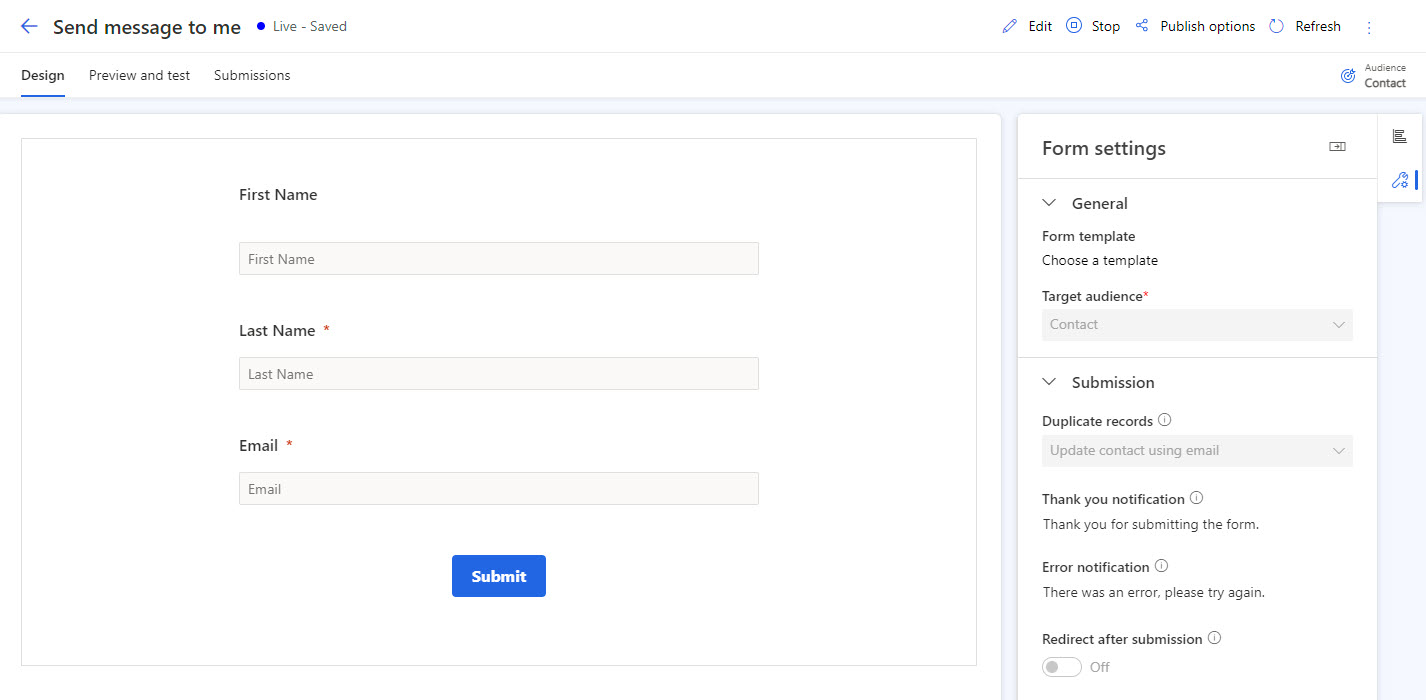The height and width of the screenshot is (700, 1426).
Task: Select the Form settings wrench icon
Action: (x=1399, y=180)
